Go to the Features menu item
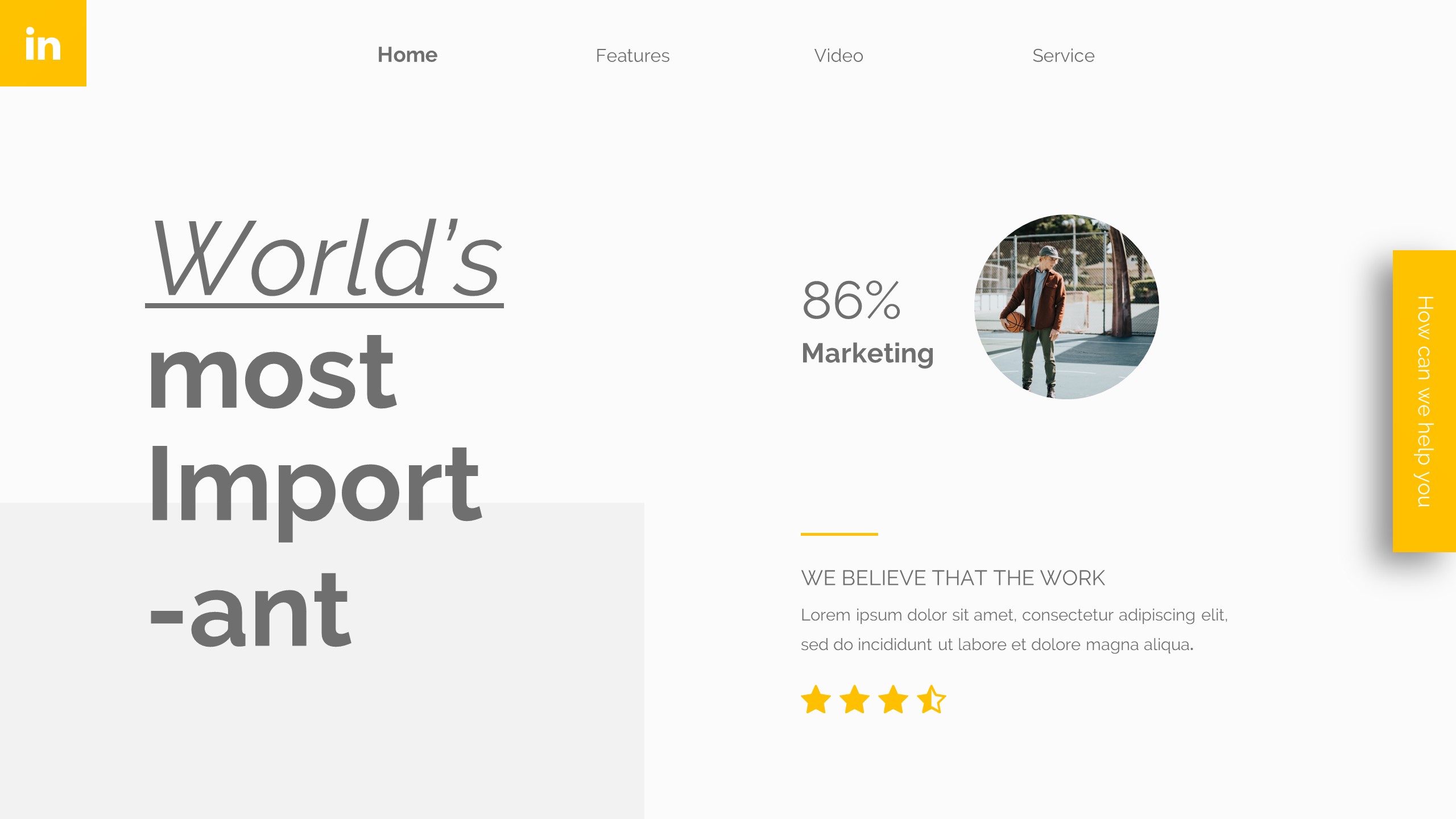The height and width of the screenshot is (819, 1456). coord(632,56)
